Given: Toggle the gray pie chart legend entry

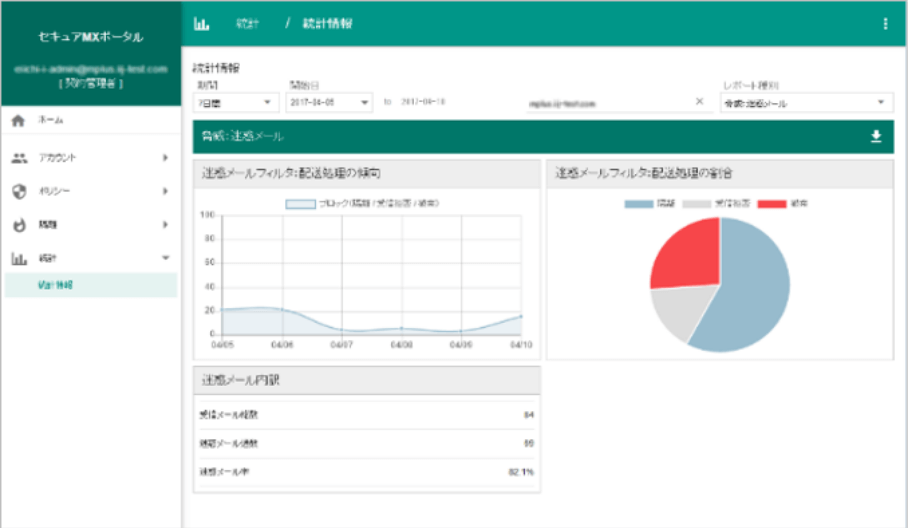Looking at the screenshot, I should click(x=697, y=203).
